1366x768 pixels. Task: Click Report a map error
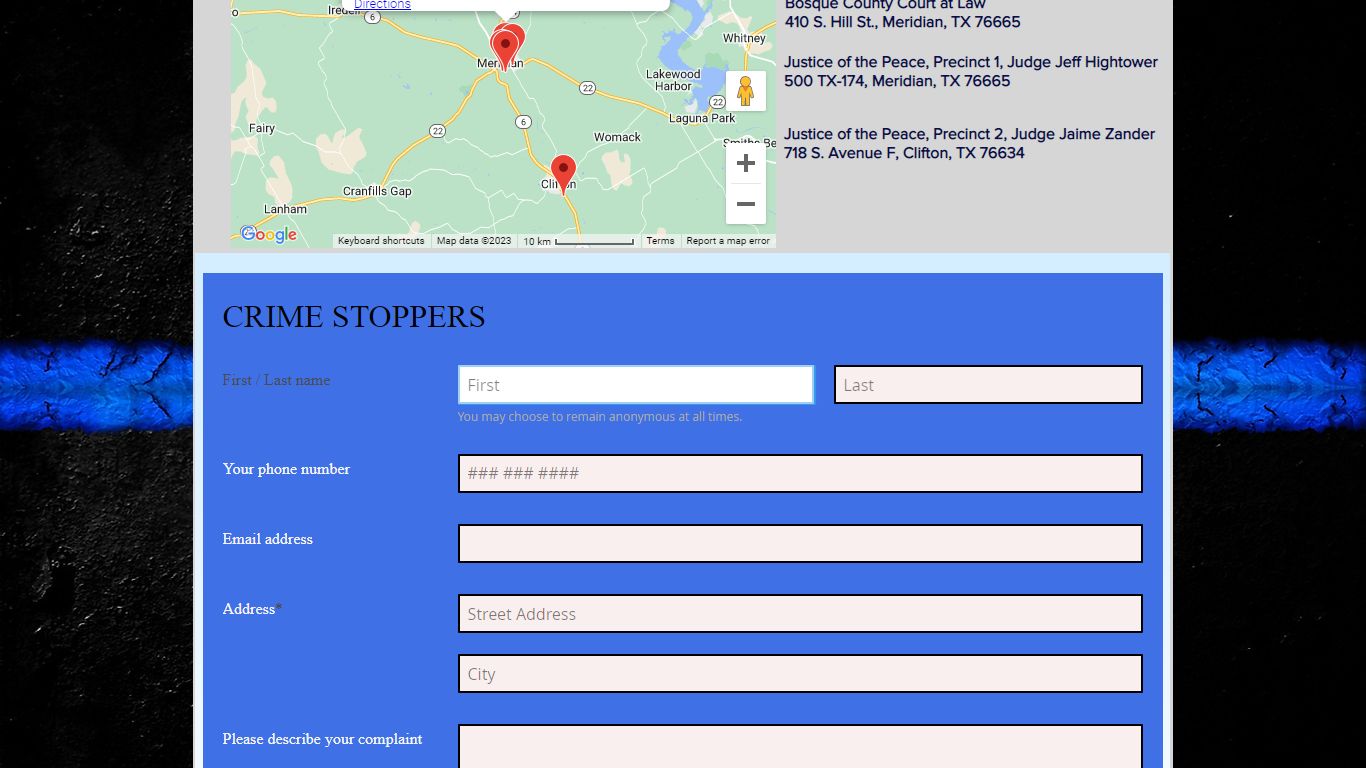pos(728,241)
